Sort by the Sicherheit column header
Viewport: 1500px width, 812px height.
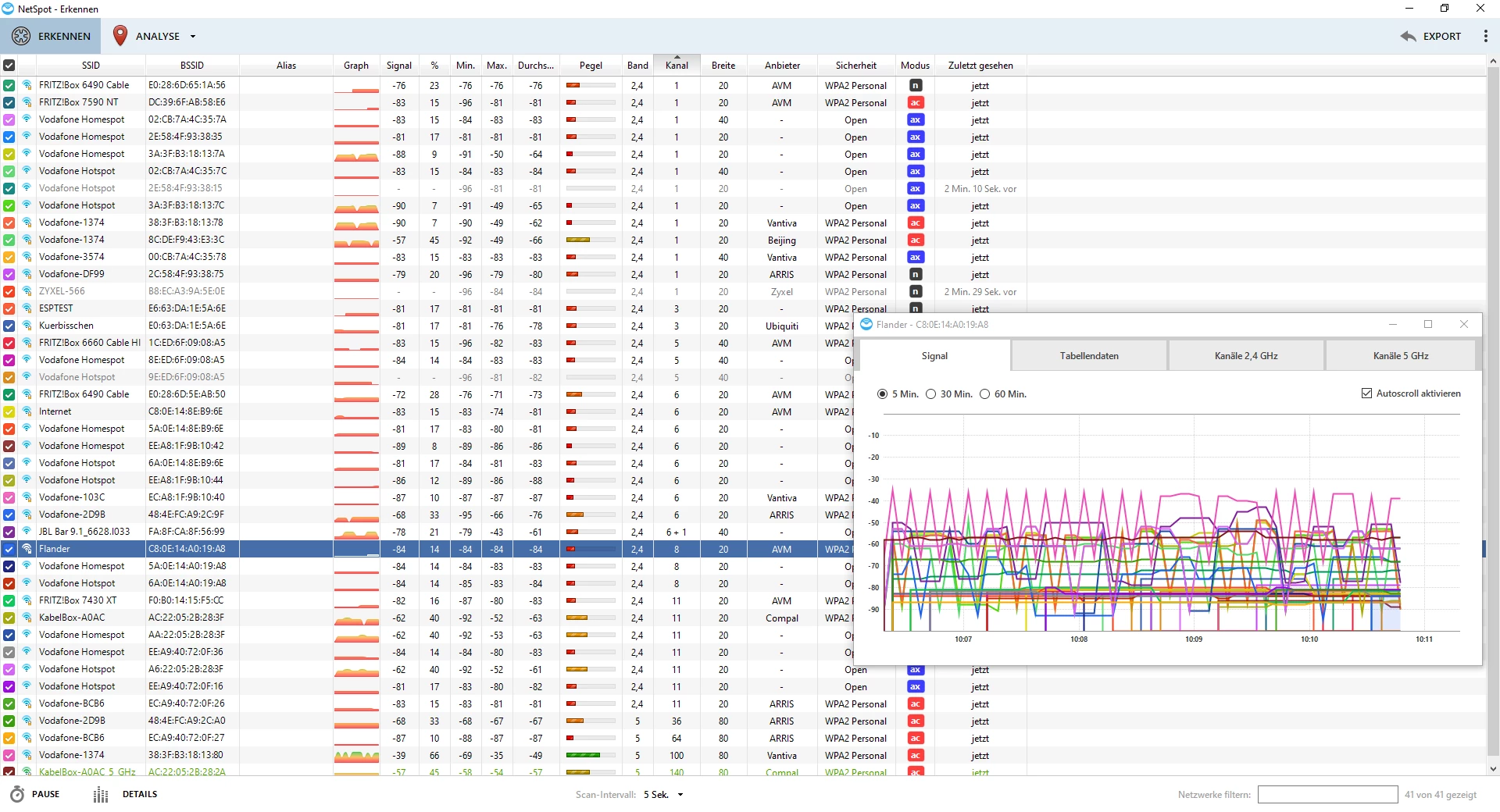855,66
